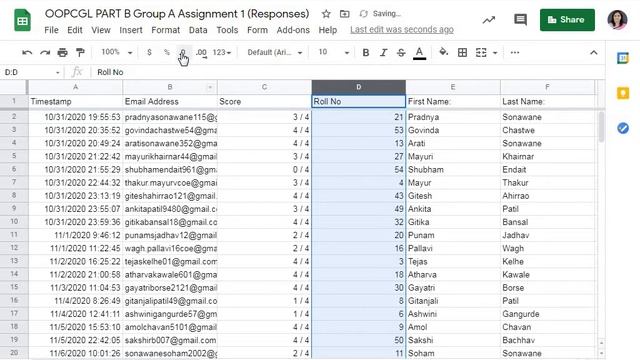Select column F header

click(547, 87)
